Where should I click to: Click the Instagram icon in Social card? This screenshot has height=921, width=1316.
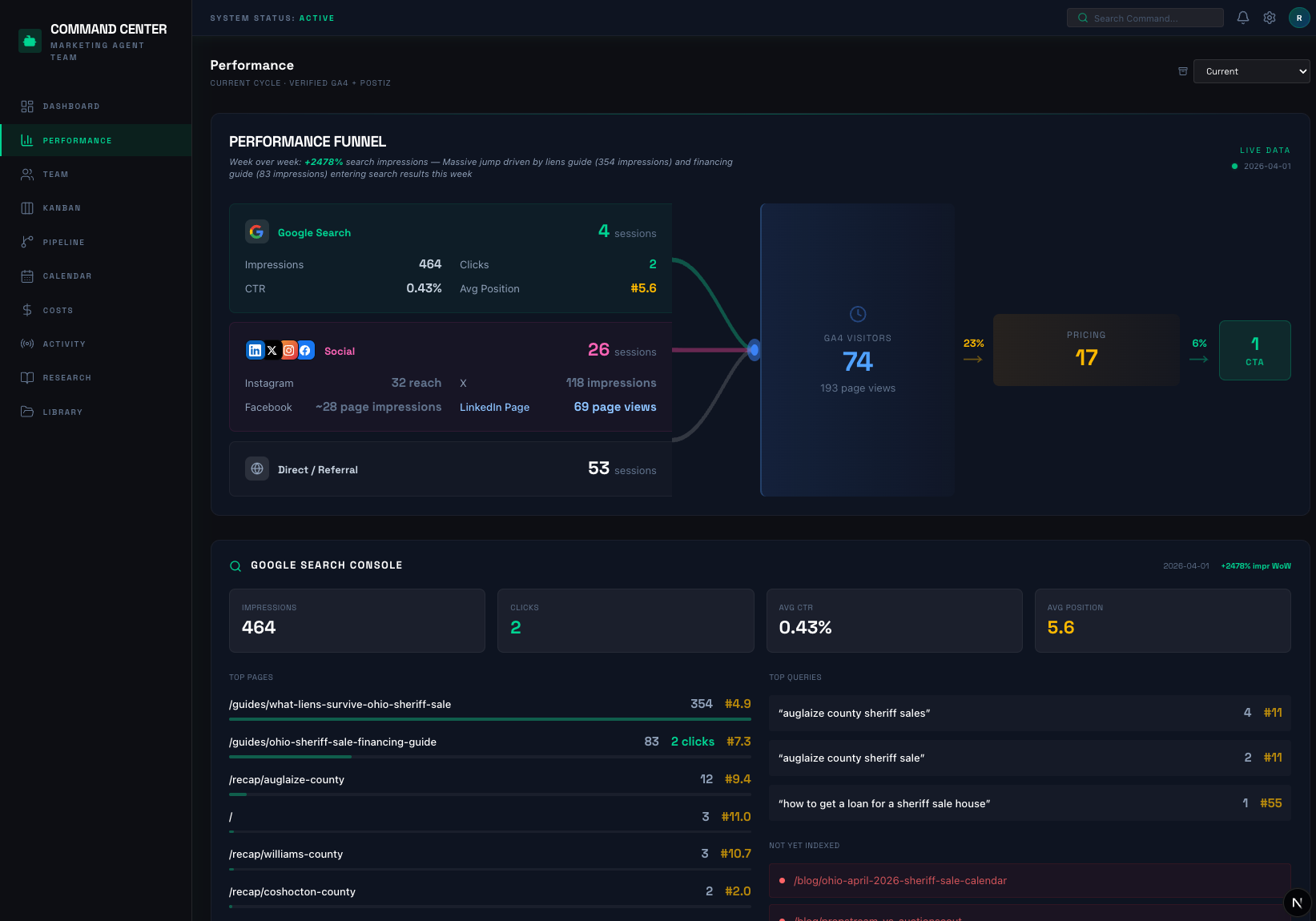[x=289, y=351]
